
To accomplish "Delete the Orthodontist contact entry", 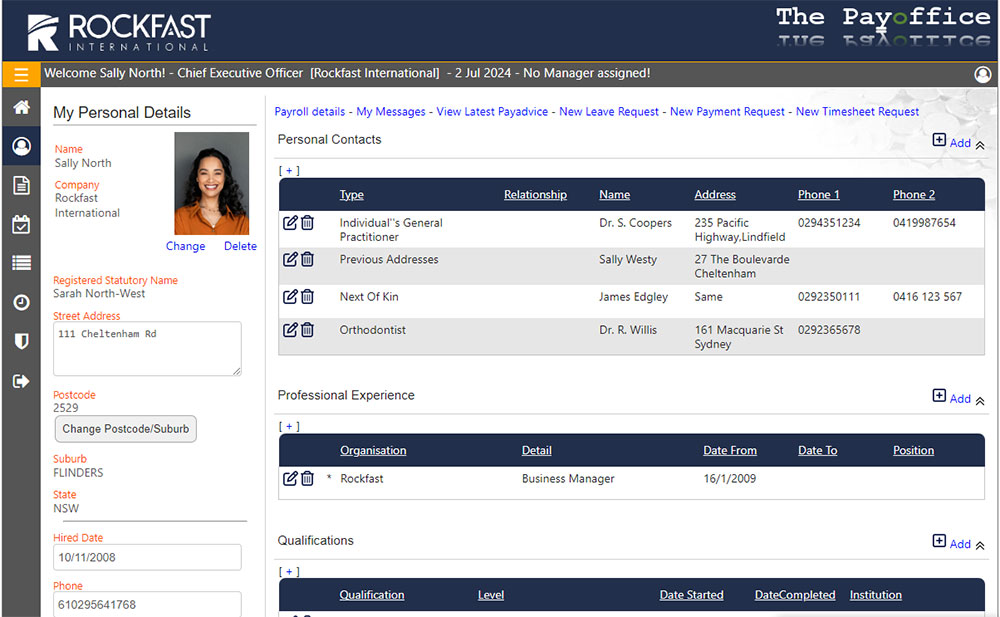I will [x=307, y=329].
